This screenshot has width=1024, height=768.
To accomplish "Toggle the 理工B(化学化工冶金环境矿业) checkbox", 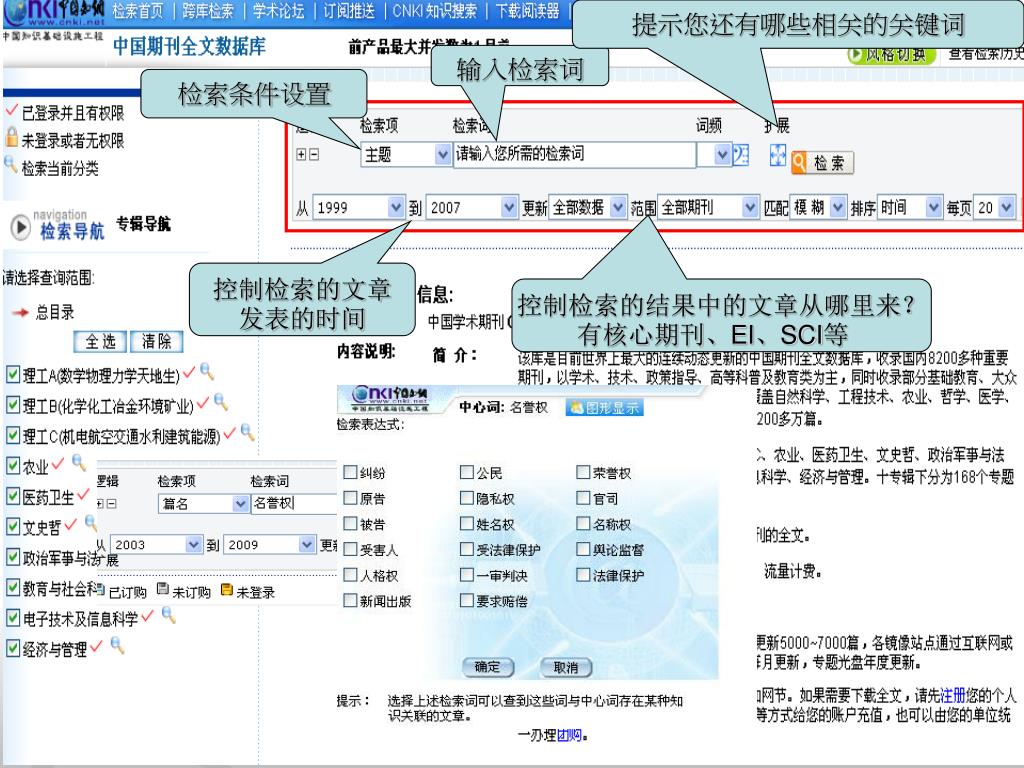I will 13,404.
